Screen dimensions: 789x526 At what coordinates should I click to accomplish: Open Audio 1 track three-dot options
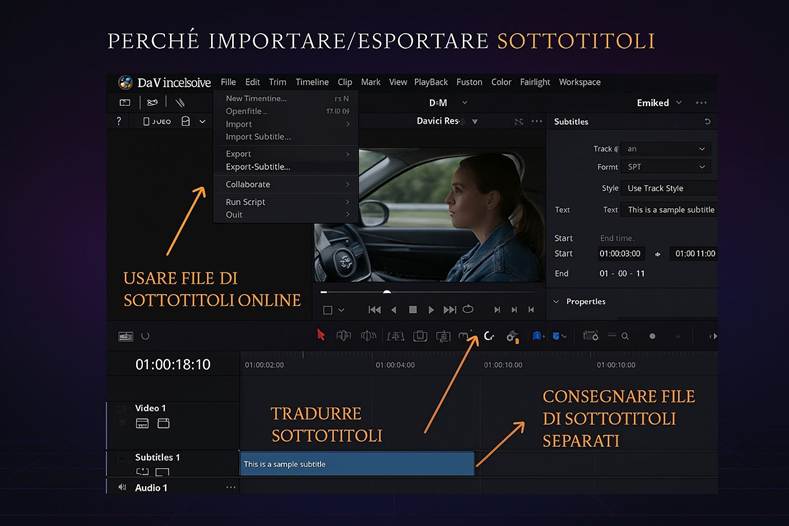(x=230, y=487)
